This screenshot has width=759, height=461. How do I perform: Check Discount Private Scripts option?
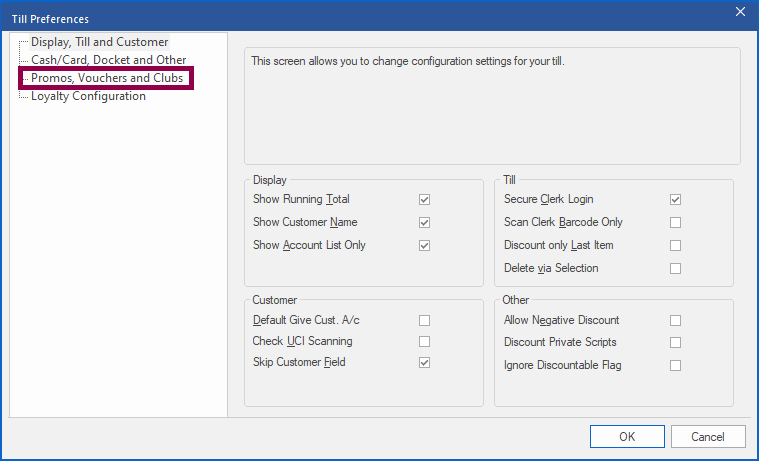(x=676, y=342)
